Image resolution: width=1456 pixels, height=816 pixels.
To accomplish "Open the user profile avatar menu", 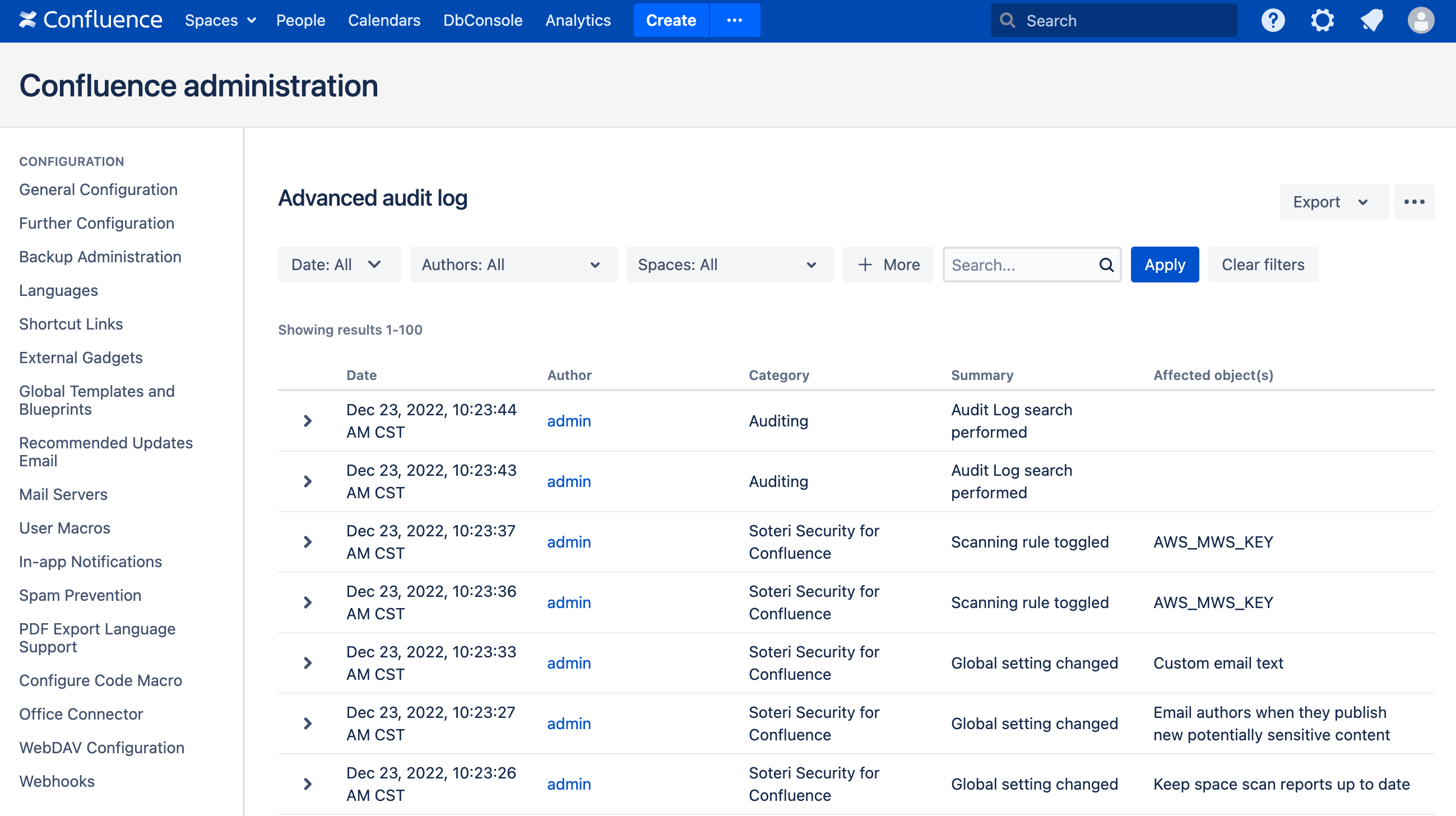I will (1420, 20).
